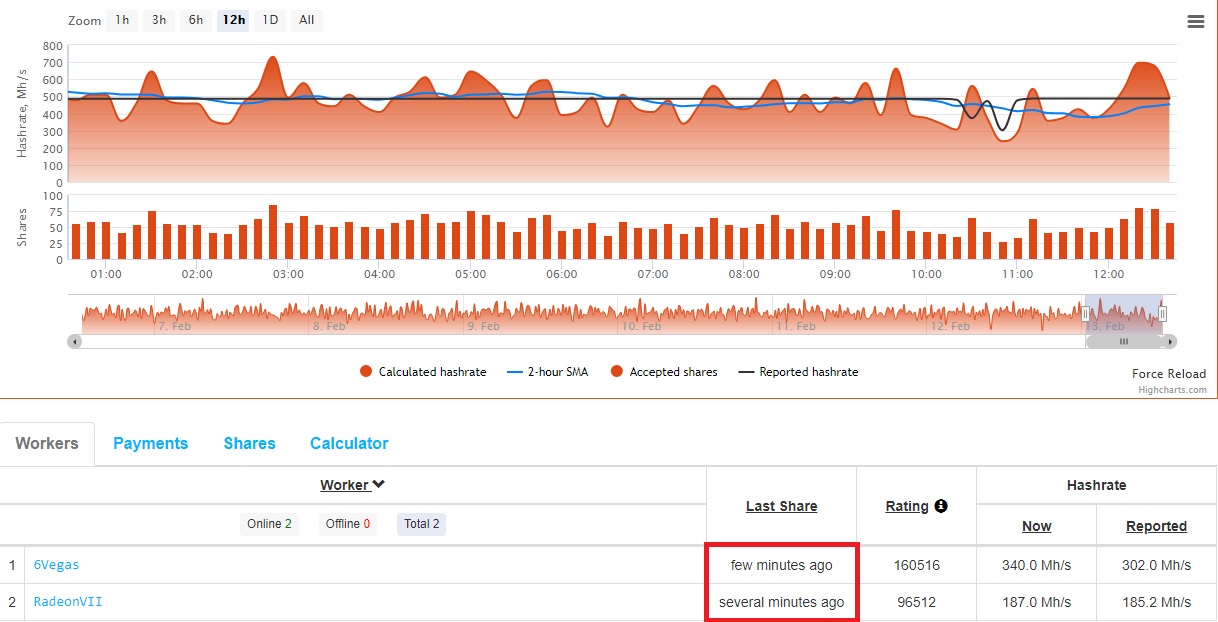The width and height of the screenshot is (1218, 622).
Task: Toggle Calculated hashrate legend series
Action: pyautogui.click(x=423, y=372)
